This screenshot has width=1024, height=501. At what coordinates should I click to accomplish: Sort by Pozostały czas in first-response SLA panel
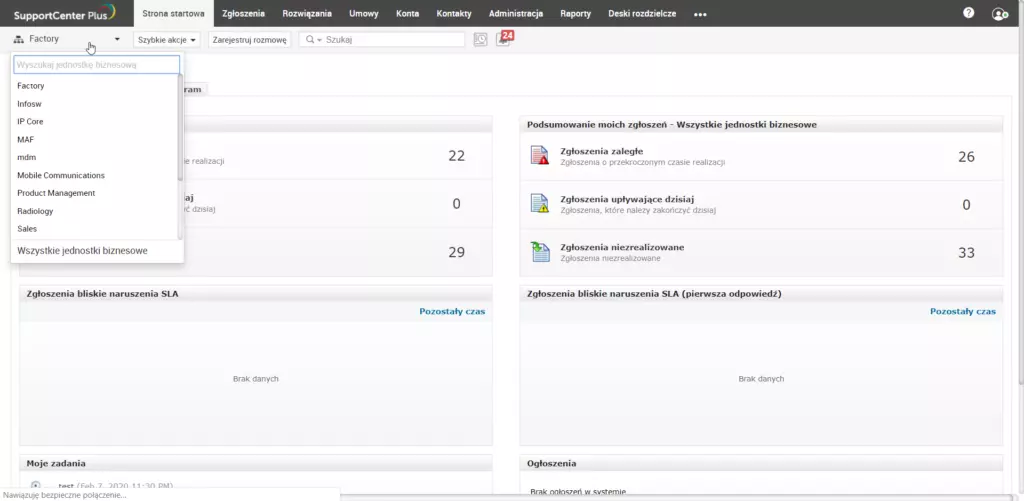pos(963,312)
